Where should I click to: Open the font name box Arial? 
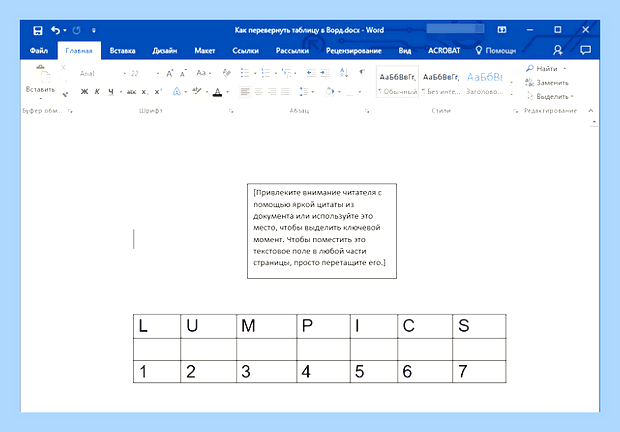[x=102, y=74]
